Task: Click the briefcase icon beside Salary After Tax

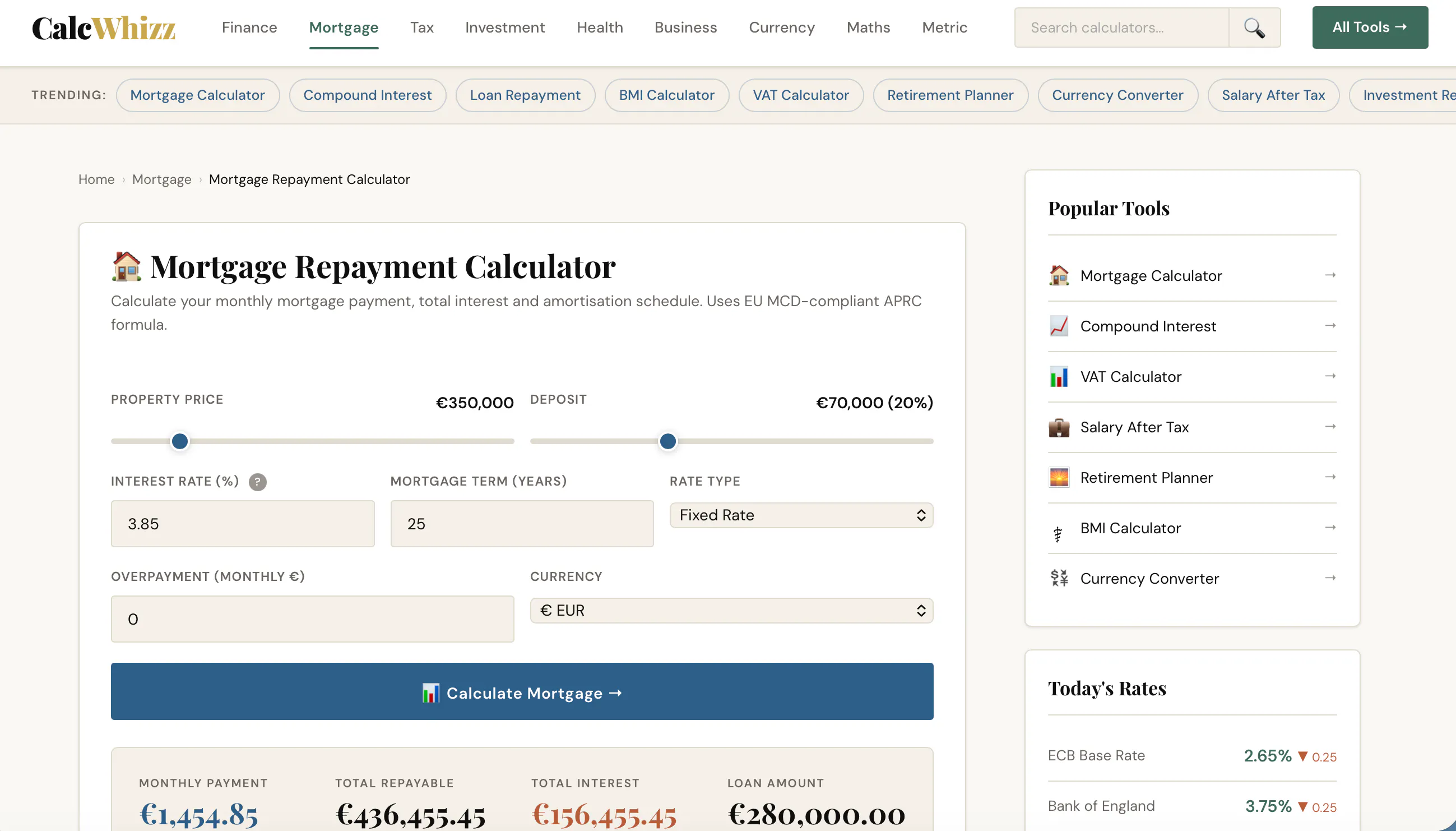Action: pos(1059,427)
